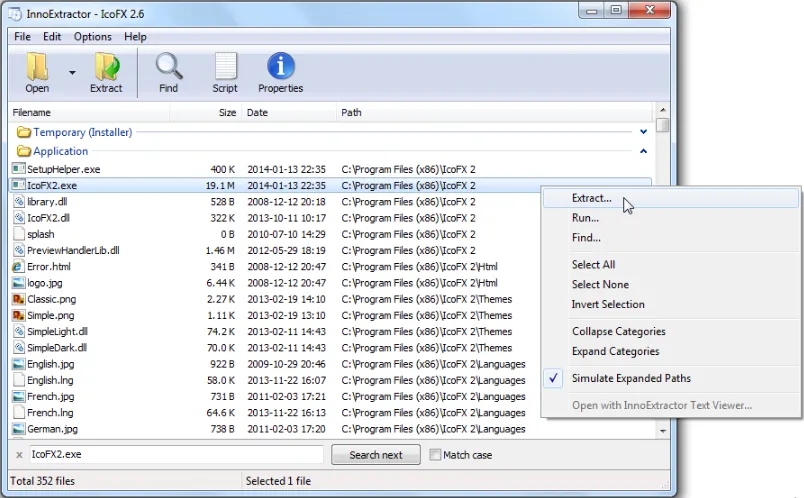Sort by the Path column header
The image size is (804, 498).
494,112
